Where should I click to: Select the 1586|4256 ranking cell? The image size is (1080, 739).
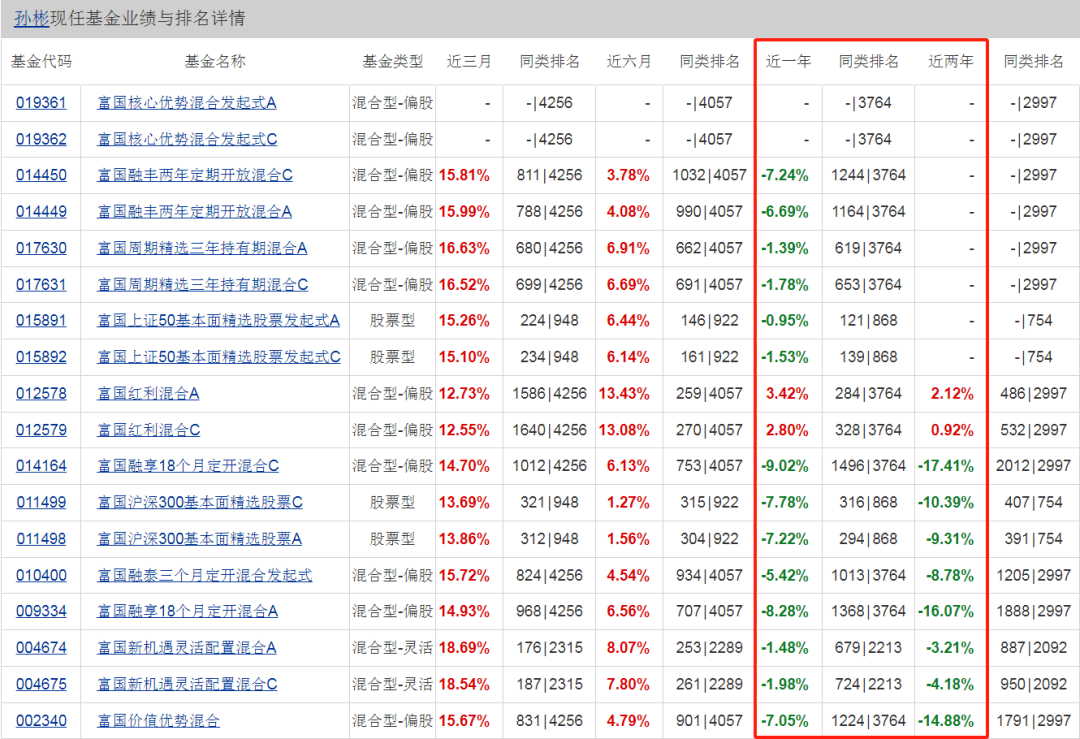(550, 393)
